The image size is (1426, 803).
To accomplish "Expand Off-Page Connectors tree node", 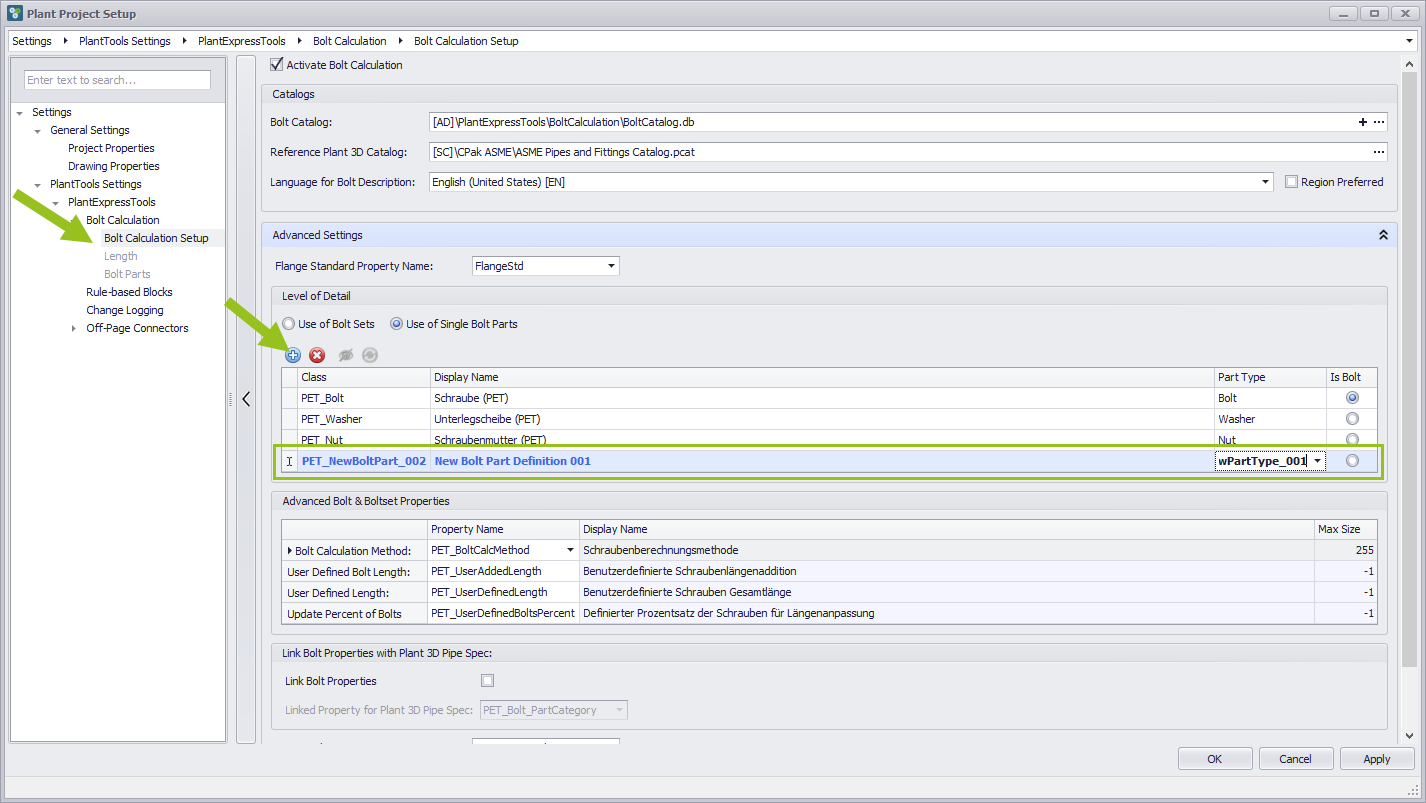I will [74, 329].
